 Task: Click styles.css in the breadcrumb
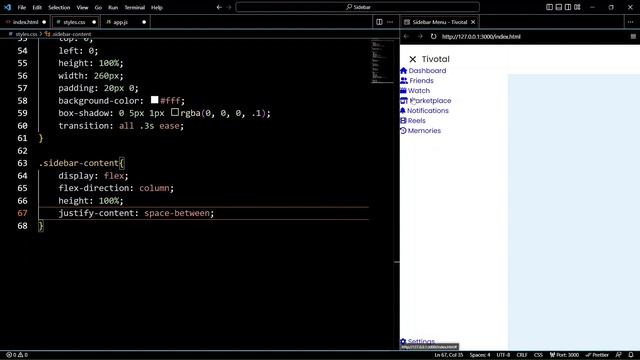[26, 34]
